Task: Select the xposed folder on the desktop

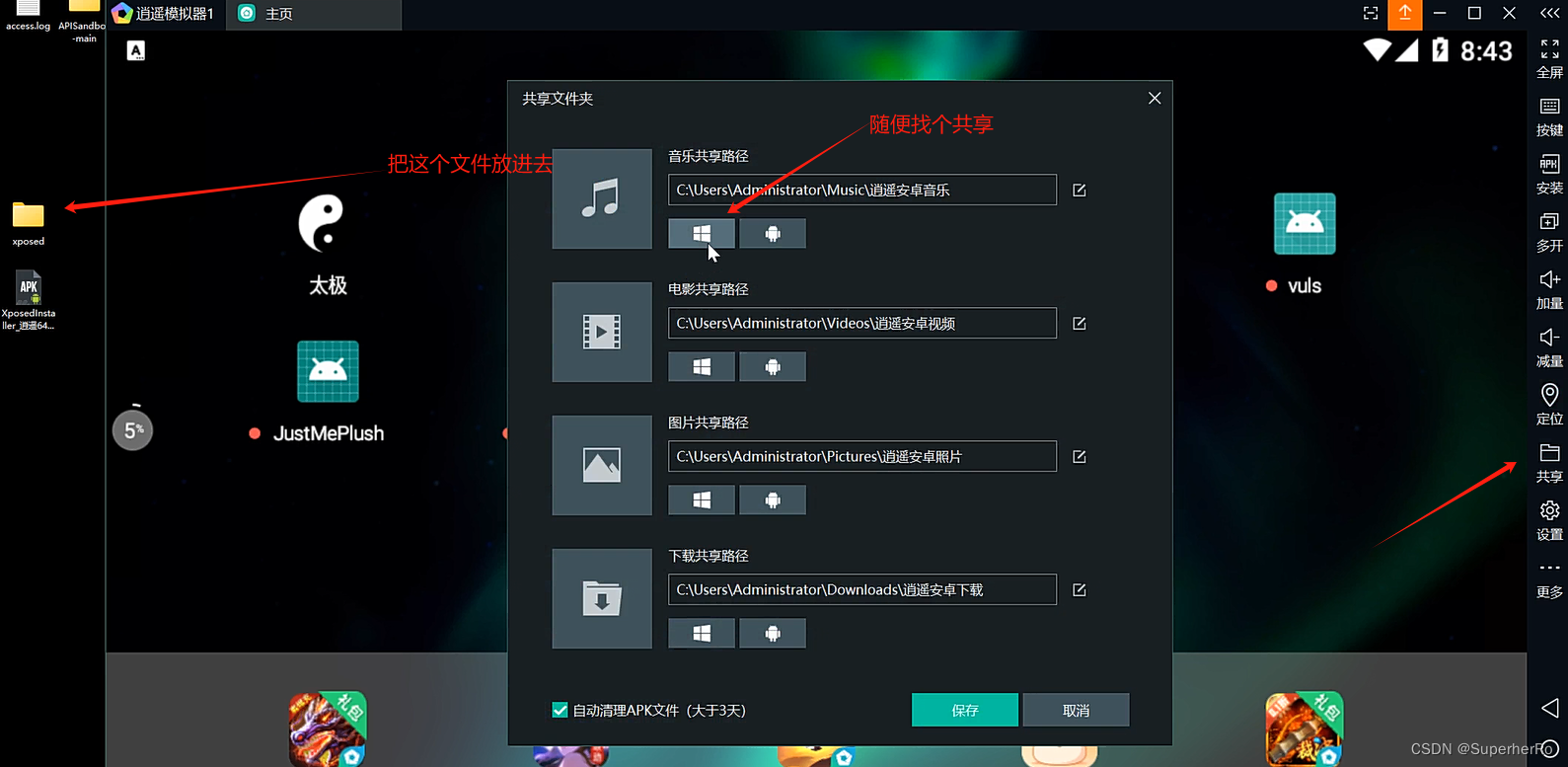Action: 28,223
